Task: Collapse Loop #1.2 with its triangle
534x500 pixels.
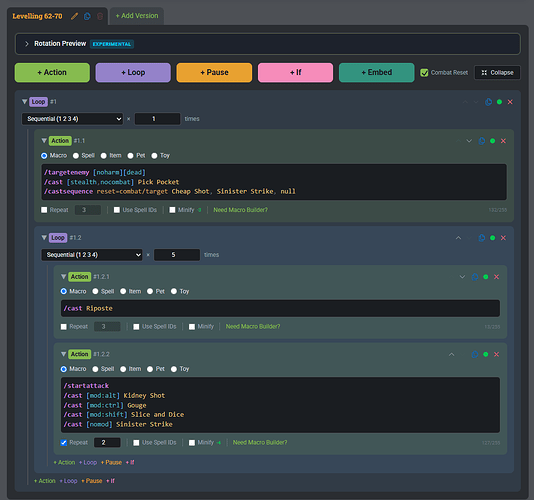Action: point(44,237)
